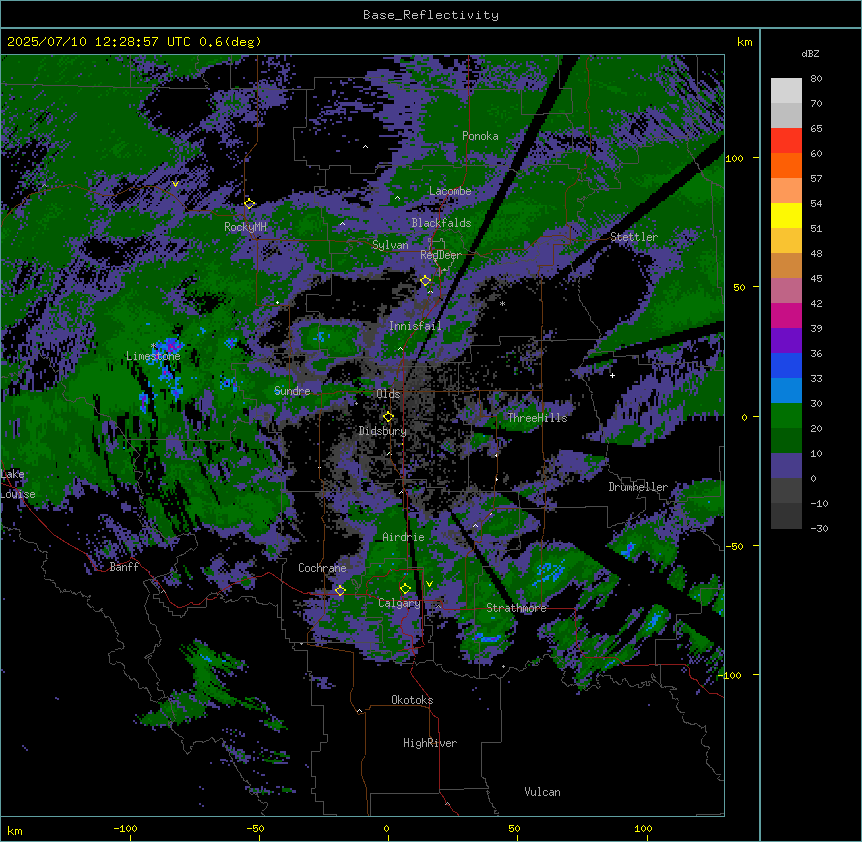Click the Sylvan label
This screenshot has width=862, height=842.
(390, 245)
